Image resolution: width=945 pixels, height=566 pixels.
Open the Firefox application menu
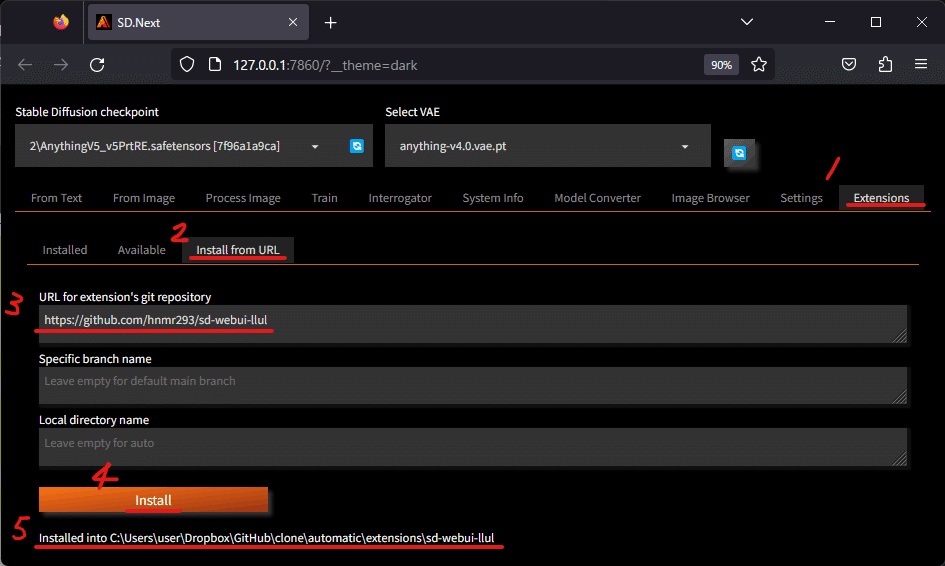tap(921, 64)
